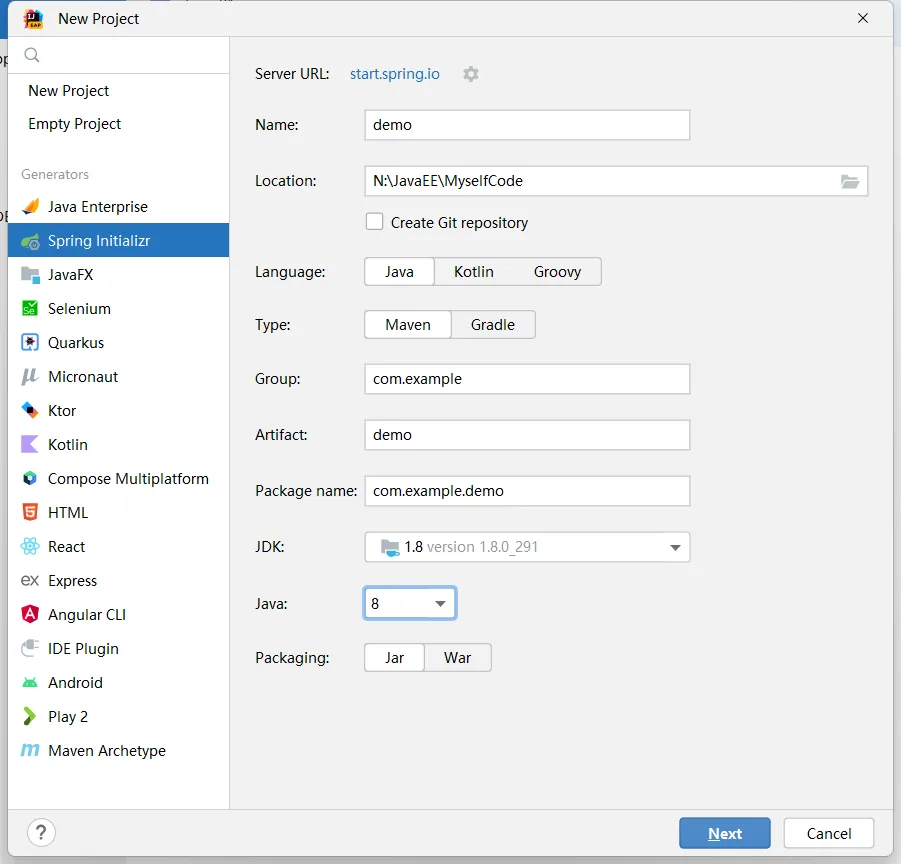Click the Quarkus generator icon
The height and width of the screenshot is (864, 901).
[30, 342]
